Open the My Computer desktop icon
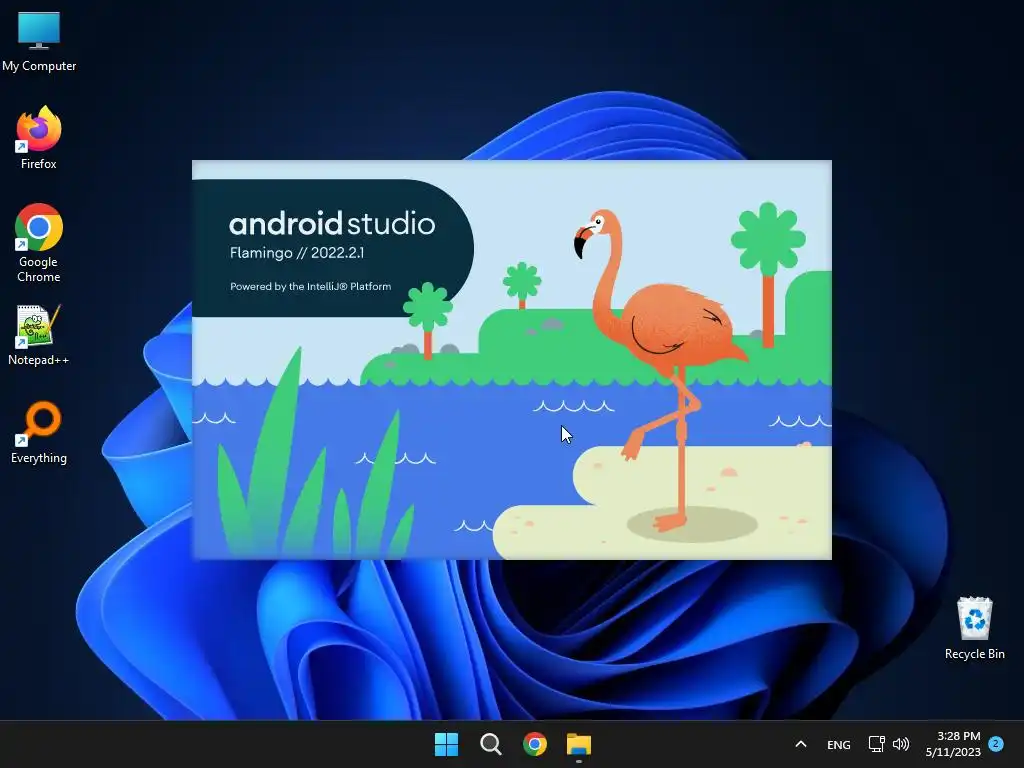 [39, 40]
